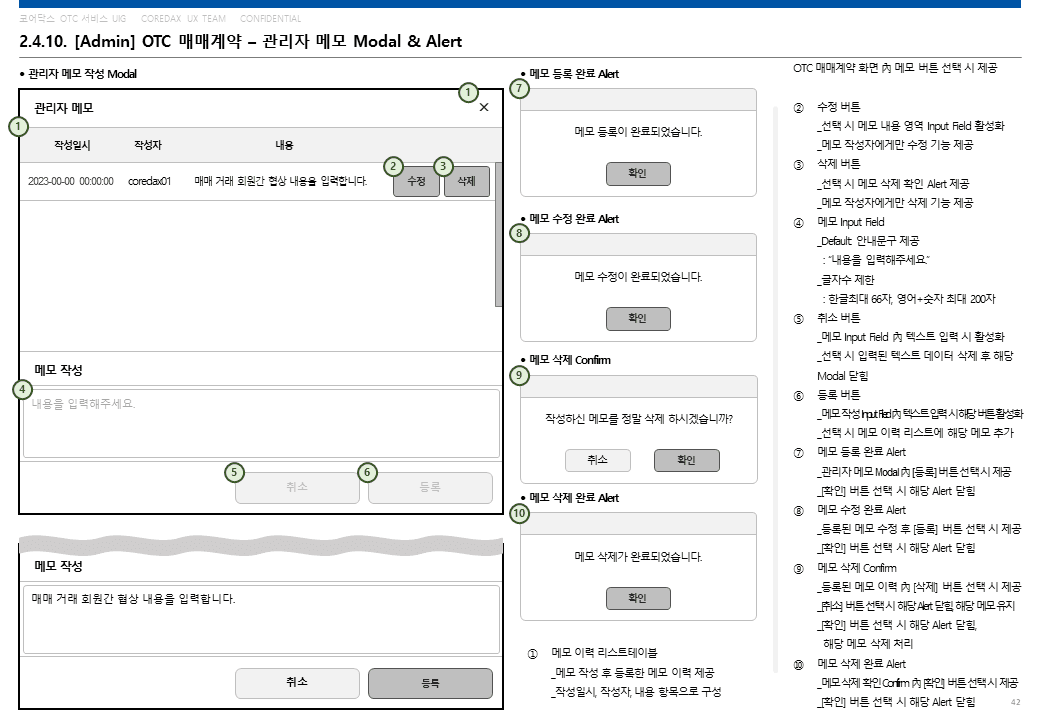Screen dimensions: 1040x720
Task: Cancel the memo delete confirm dialog
Action: 598,460
